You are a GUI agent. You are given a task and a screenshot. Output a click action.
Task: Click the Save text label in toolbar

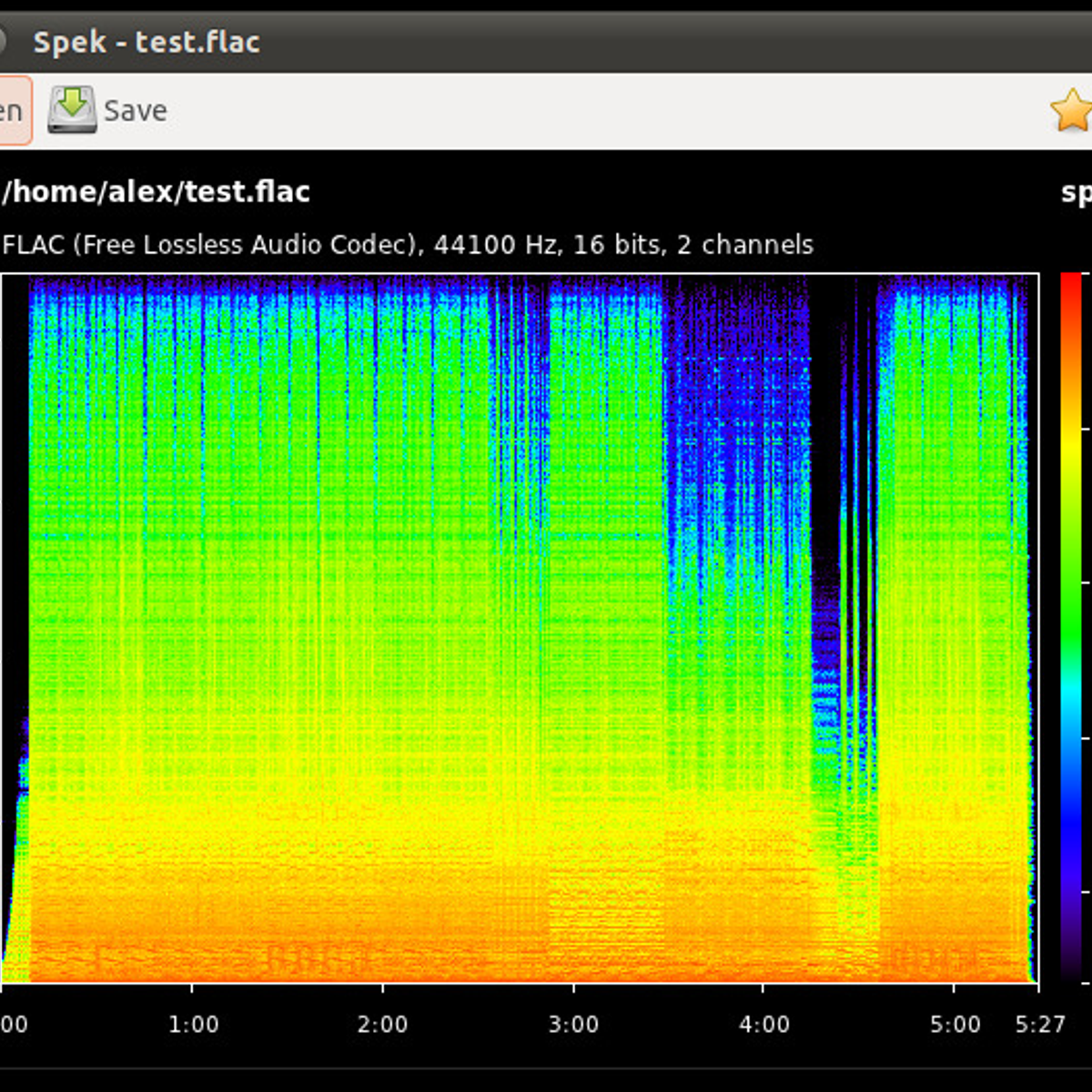coord(136,111)
